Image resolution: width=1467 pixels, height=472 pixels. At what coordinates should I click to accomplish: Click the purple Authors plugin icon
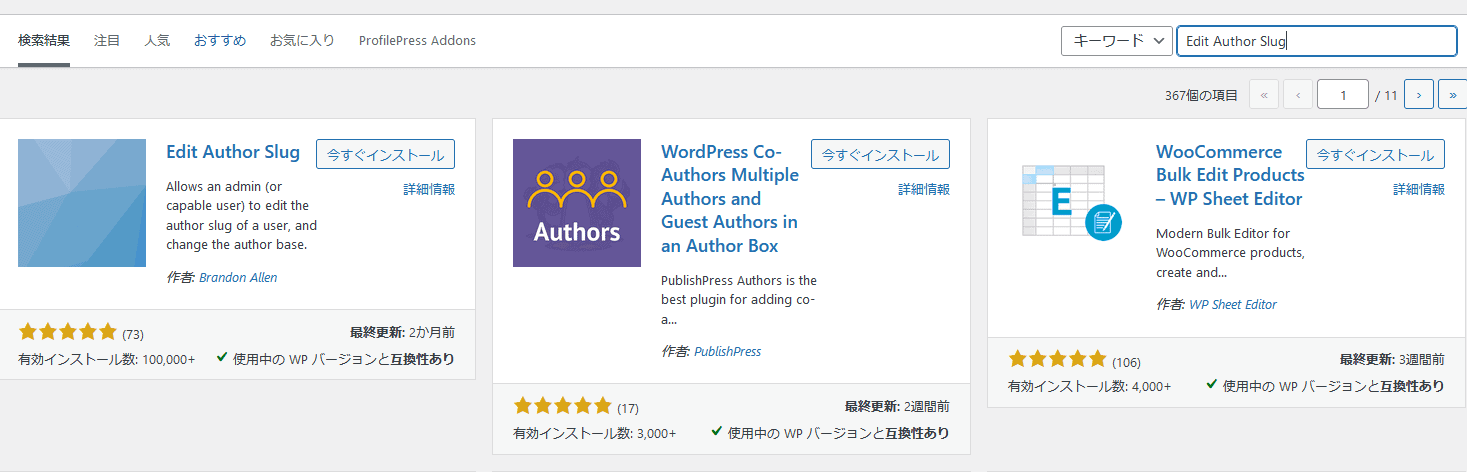[577, 203]
